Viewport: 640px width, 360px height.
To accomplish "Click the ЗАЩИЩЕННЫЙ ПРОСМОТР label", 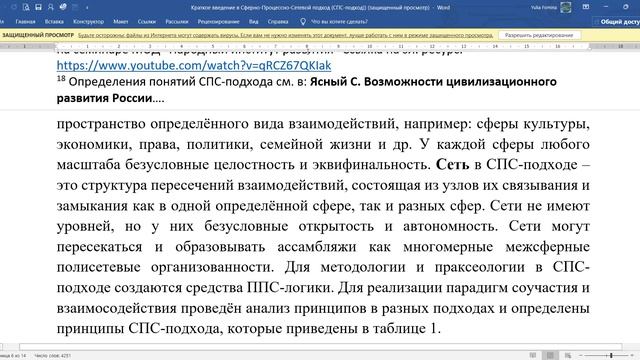I will (x=38, y=36).
